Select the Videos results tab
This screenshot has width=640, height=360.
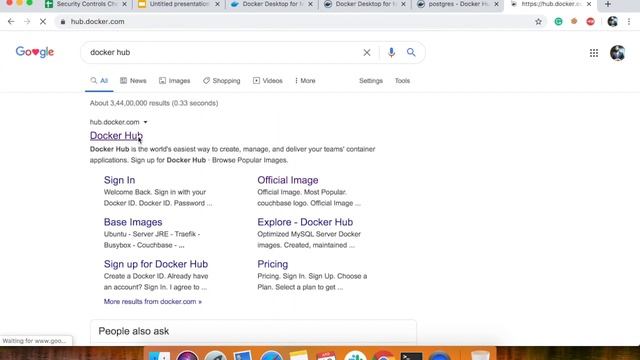268,81
